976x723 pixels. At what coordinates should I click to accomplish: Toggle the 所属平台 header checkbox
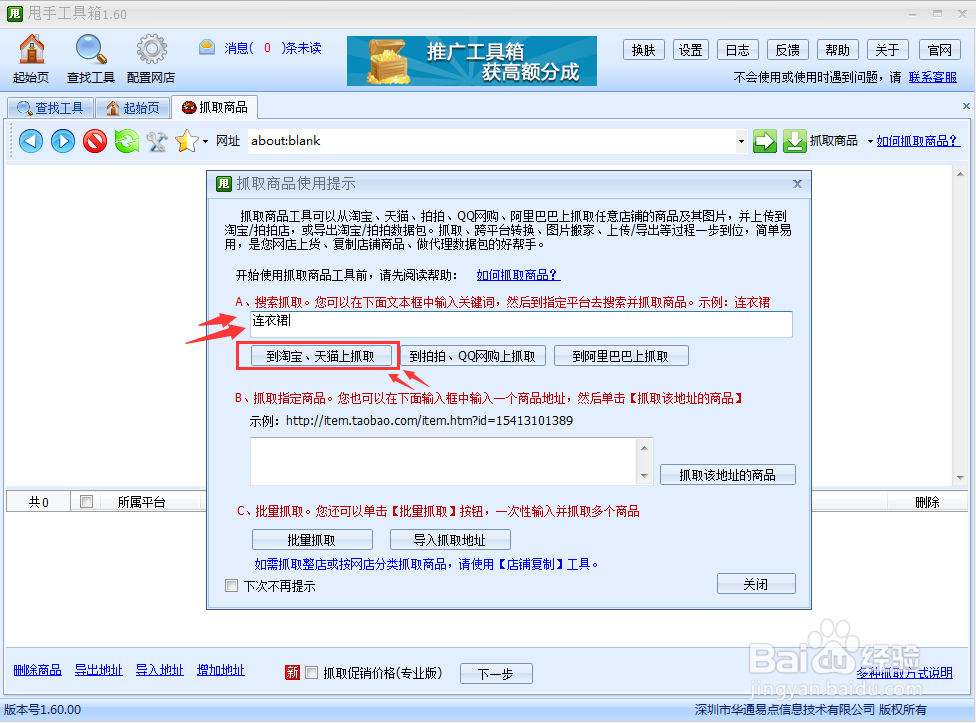(86, 502)
